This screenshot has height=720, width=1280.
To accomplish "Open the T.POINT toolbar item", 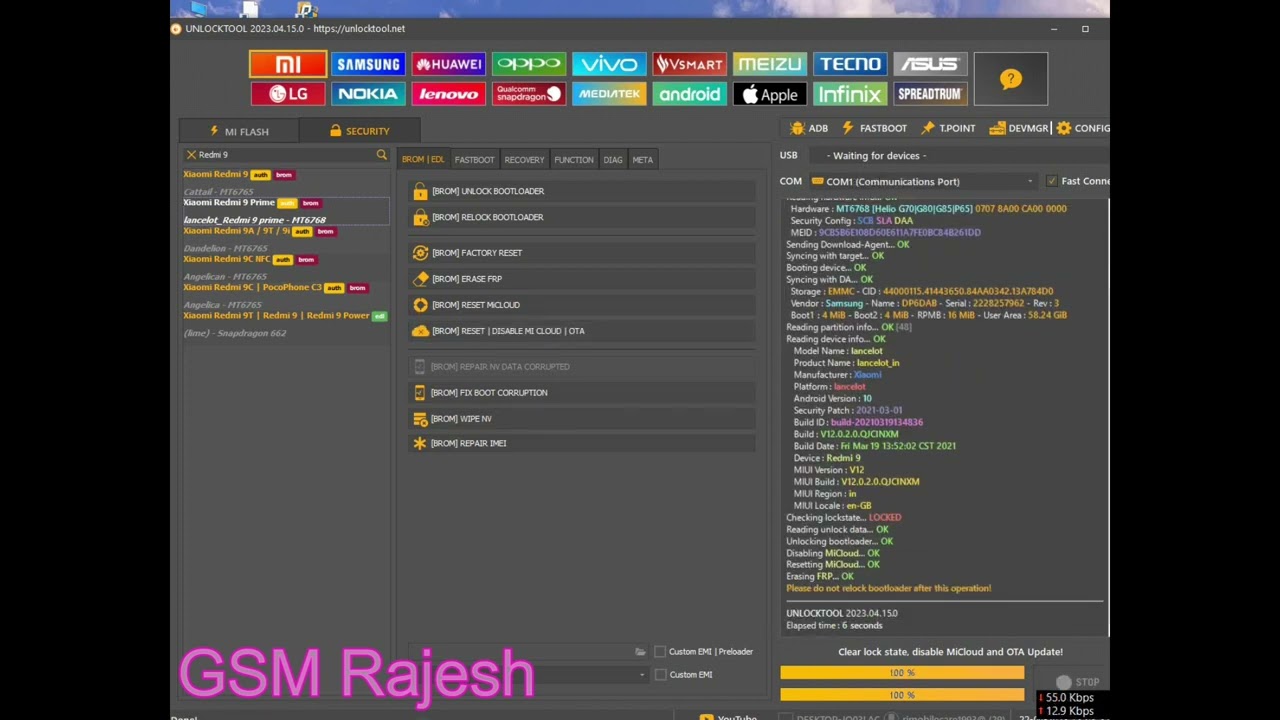I will (x=948, y=128).
